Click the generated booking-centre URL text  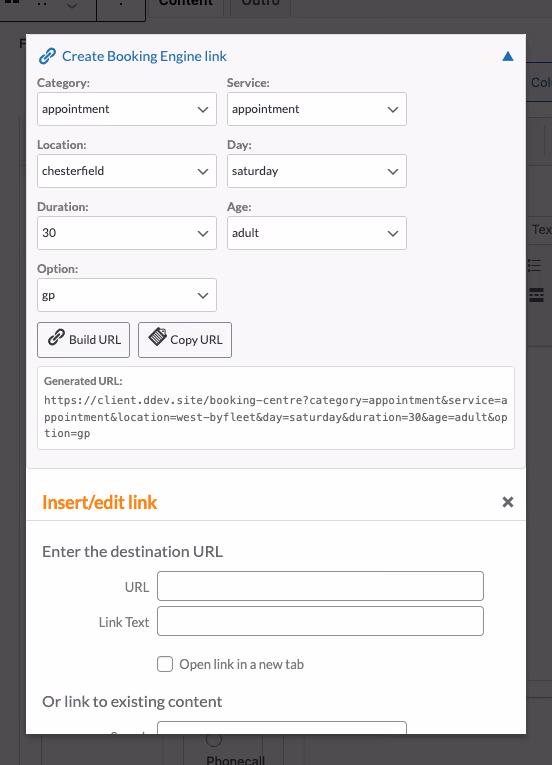276,417
